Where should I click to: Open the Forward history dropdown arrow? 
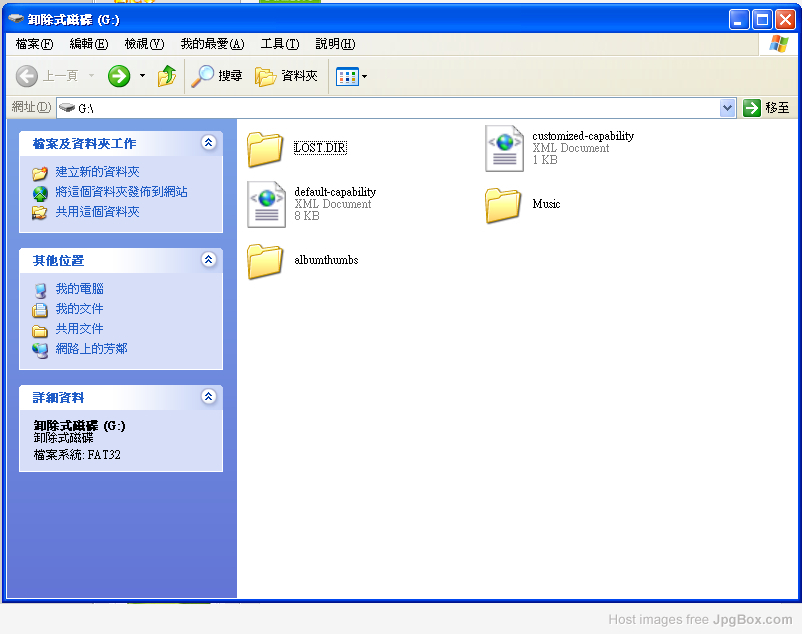(x=142, y=76)
